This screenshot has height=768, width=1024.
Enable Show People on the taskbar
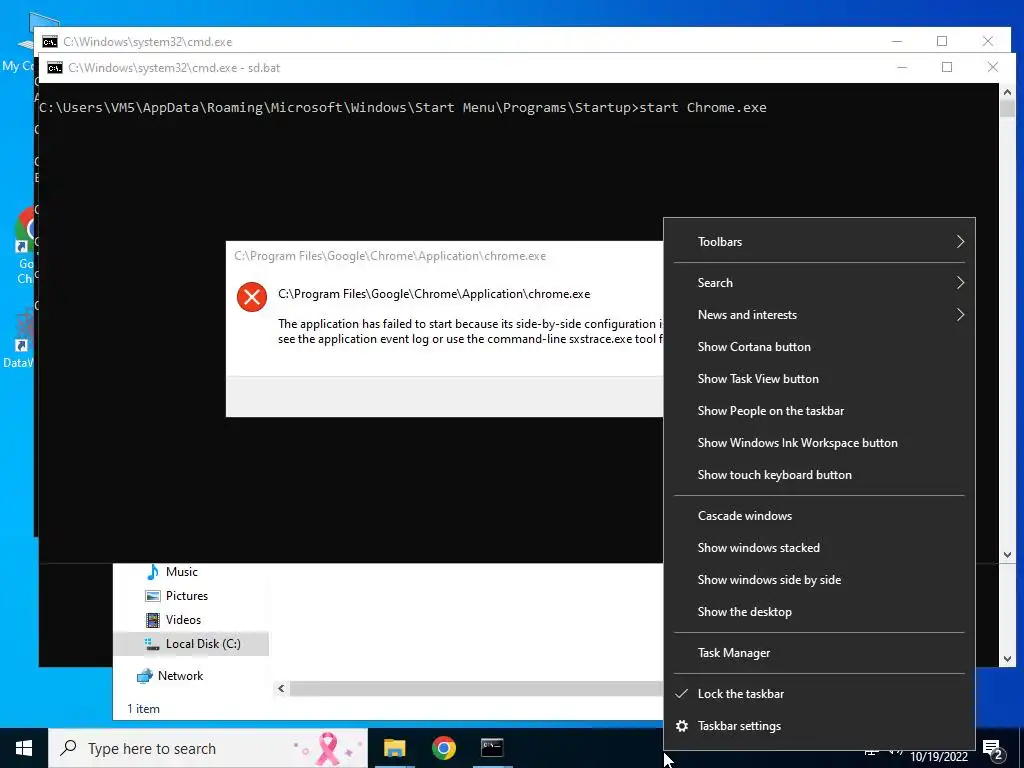pyautogui.click(x=819, y=411)
